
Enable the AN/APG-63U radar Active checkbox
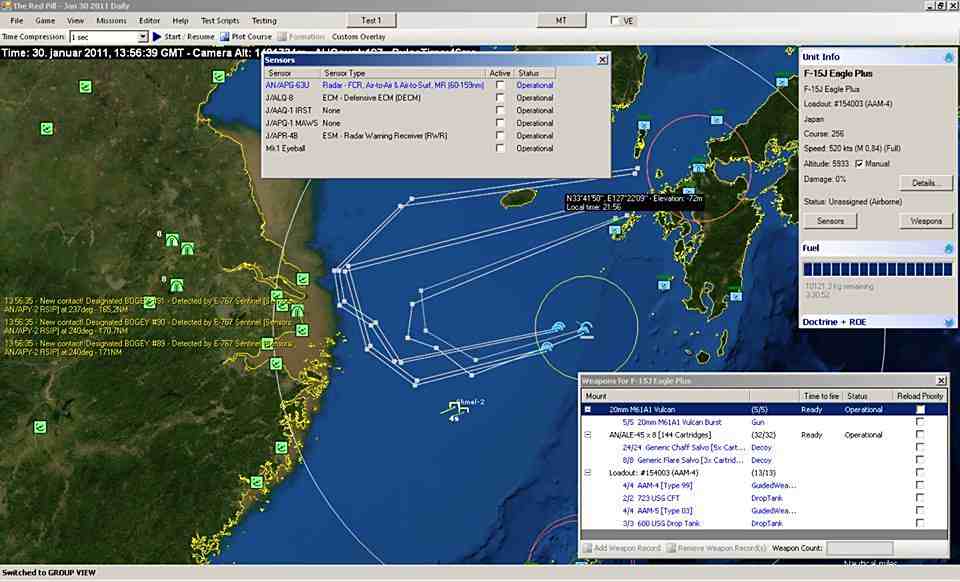(x=500, y=86)
